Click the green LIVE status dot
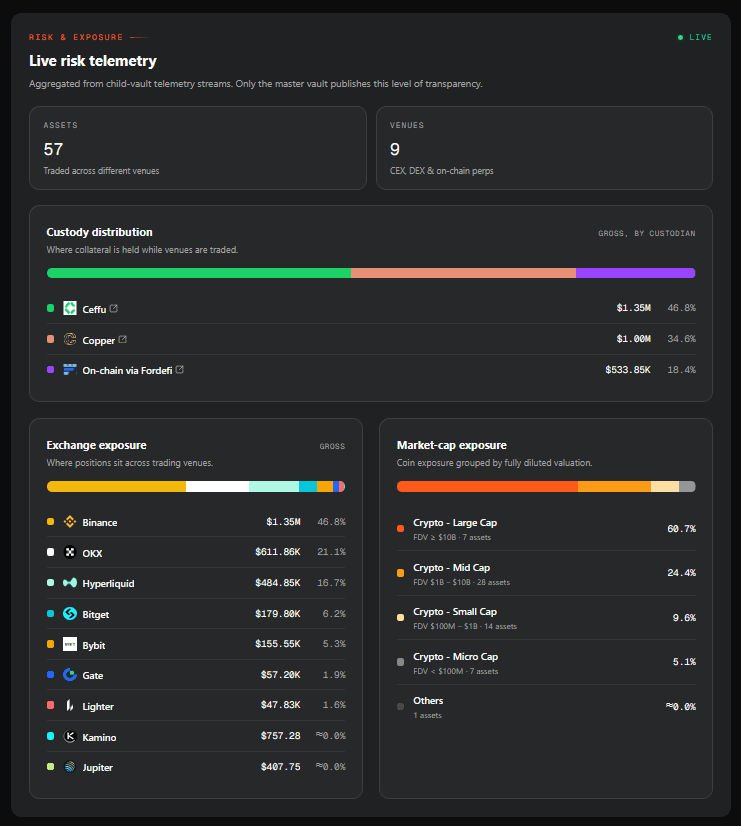Viewport: 741px width, 826px height. pos(680,37)
